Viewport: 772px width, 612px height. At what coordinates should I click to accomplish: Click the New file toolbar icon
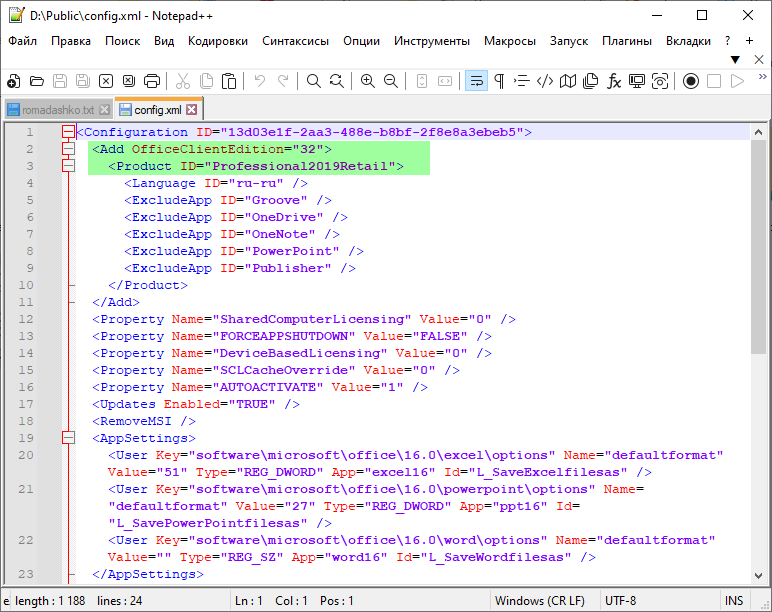[14, 81]
